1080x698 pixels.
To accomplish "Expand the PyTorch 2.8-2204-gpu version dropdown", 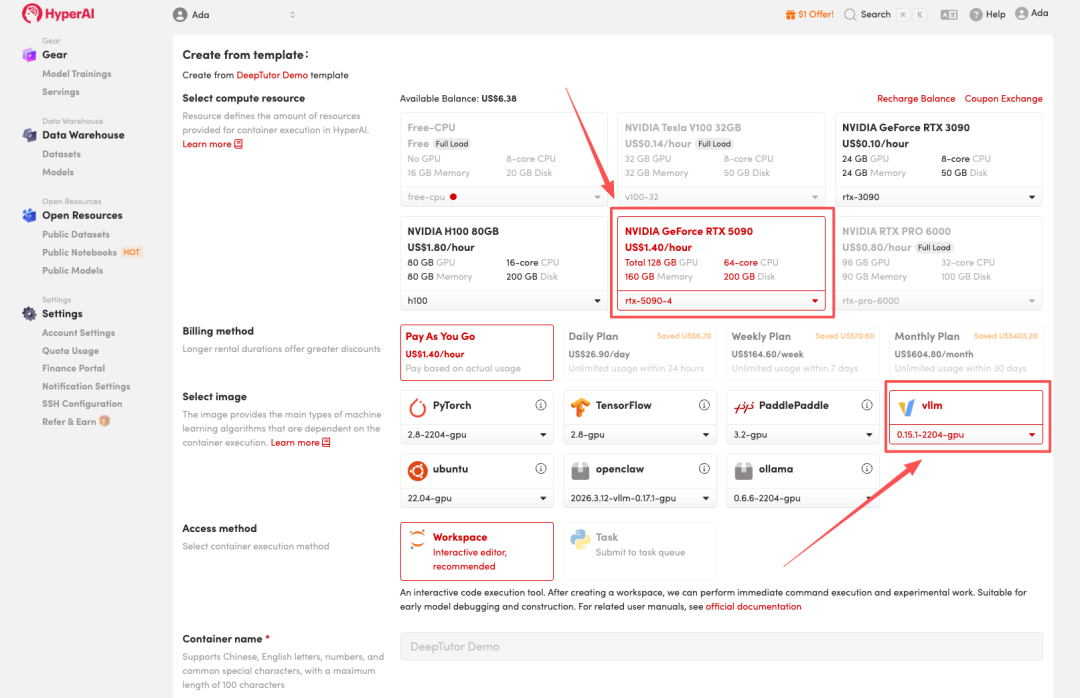I will coord(477,435).
